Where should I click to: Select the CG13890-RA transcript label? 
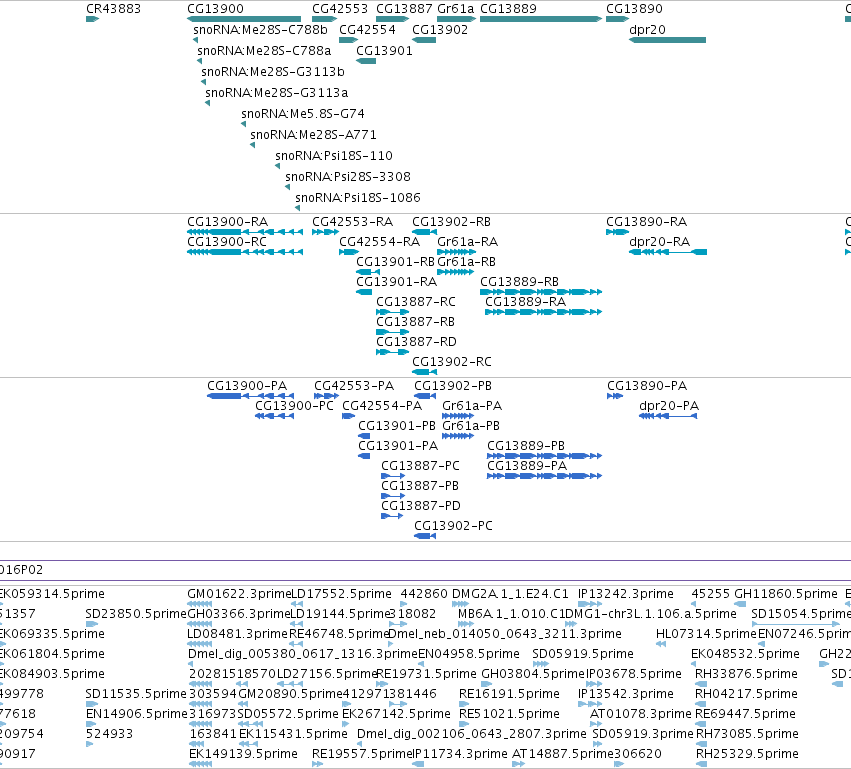tap(646, 222)
